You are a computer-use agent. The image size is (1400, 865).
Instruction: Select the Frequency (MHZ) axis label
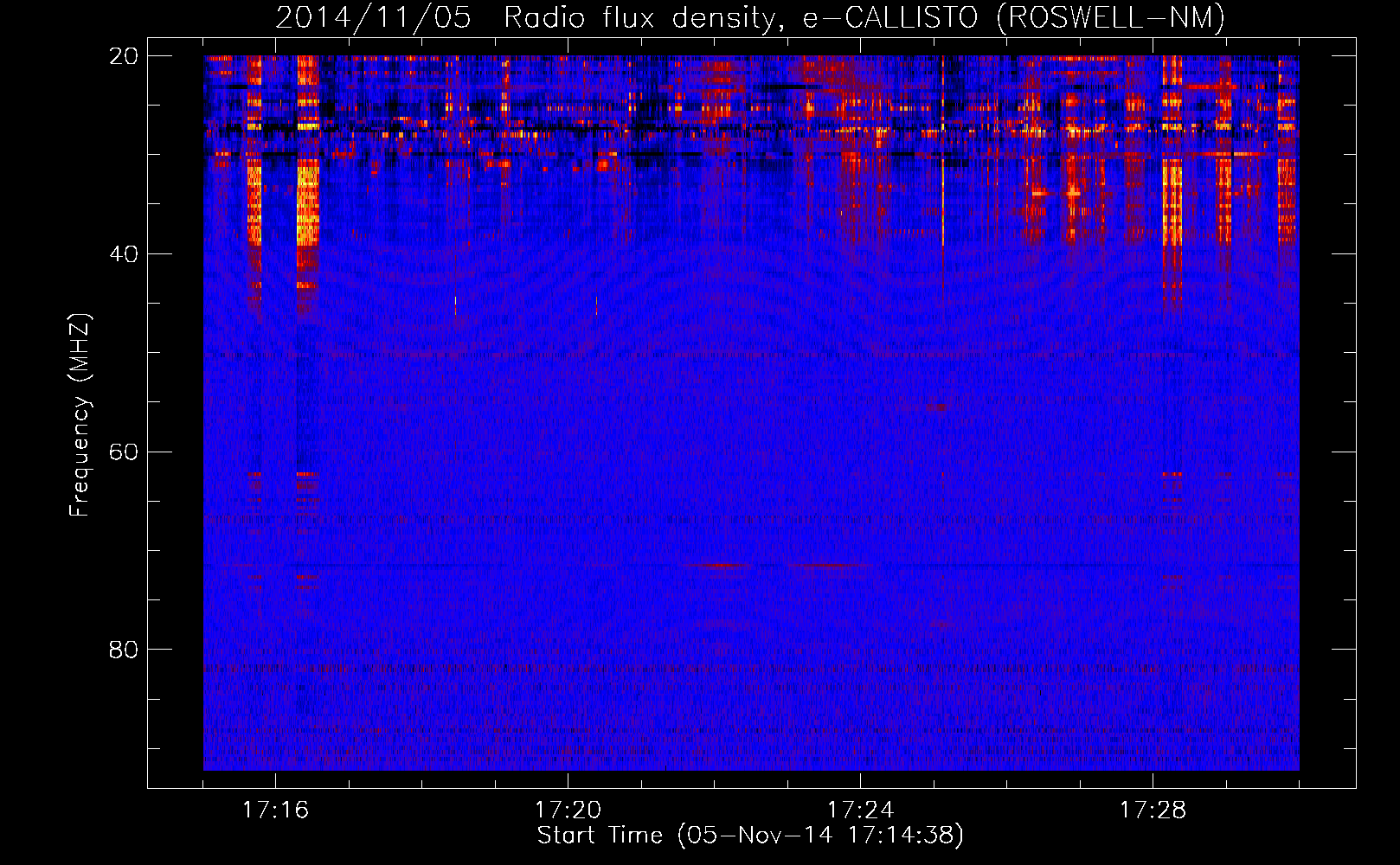80,415
